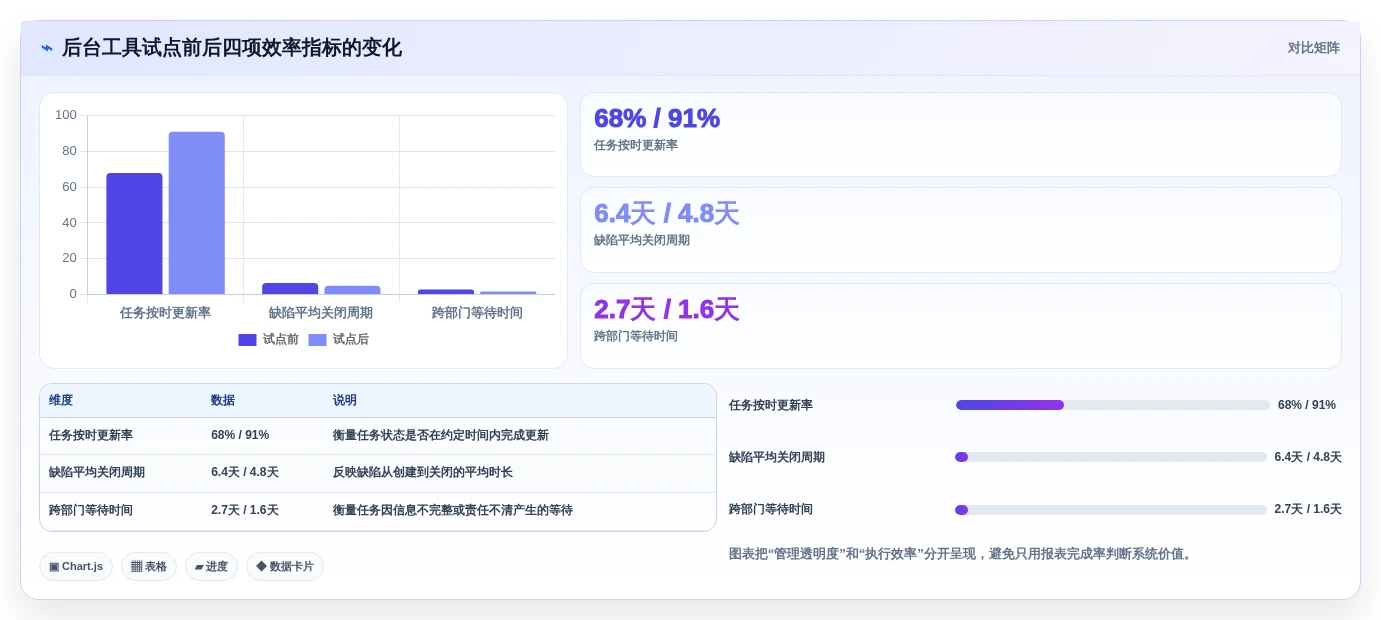Click the 跨部门等待时间 table row cell

pos(91,510)
